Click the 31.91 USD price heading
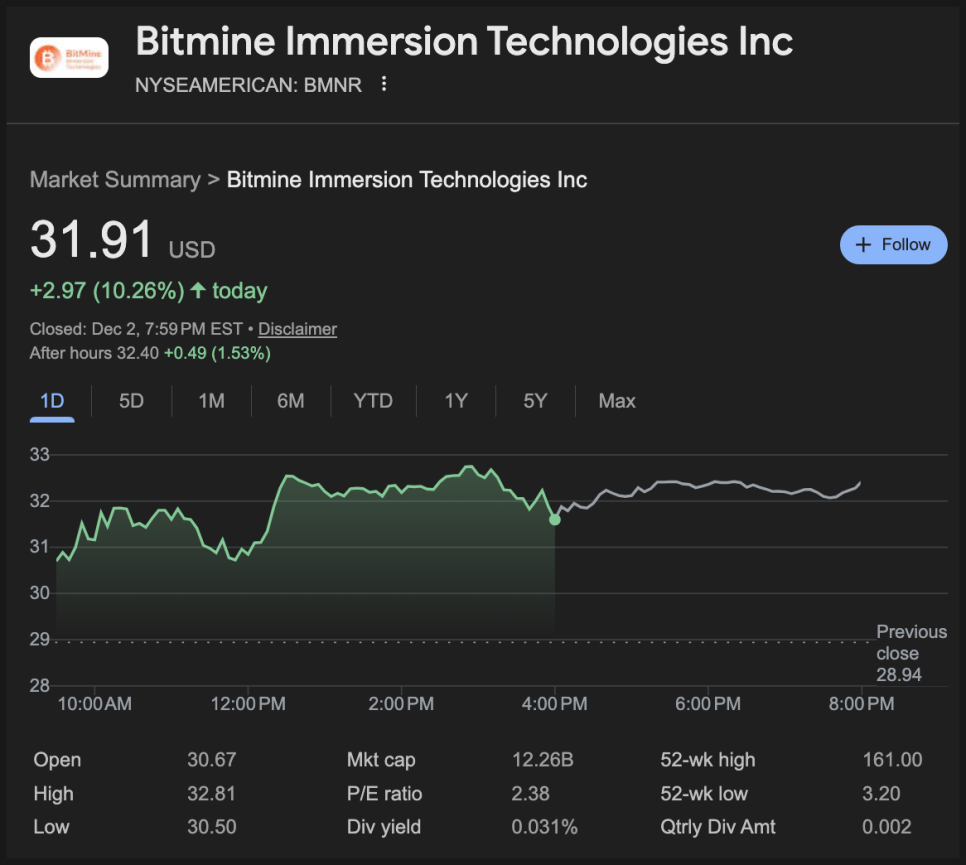The height and width of the screenshot is (865, 966). click(92, 241)
